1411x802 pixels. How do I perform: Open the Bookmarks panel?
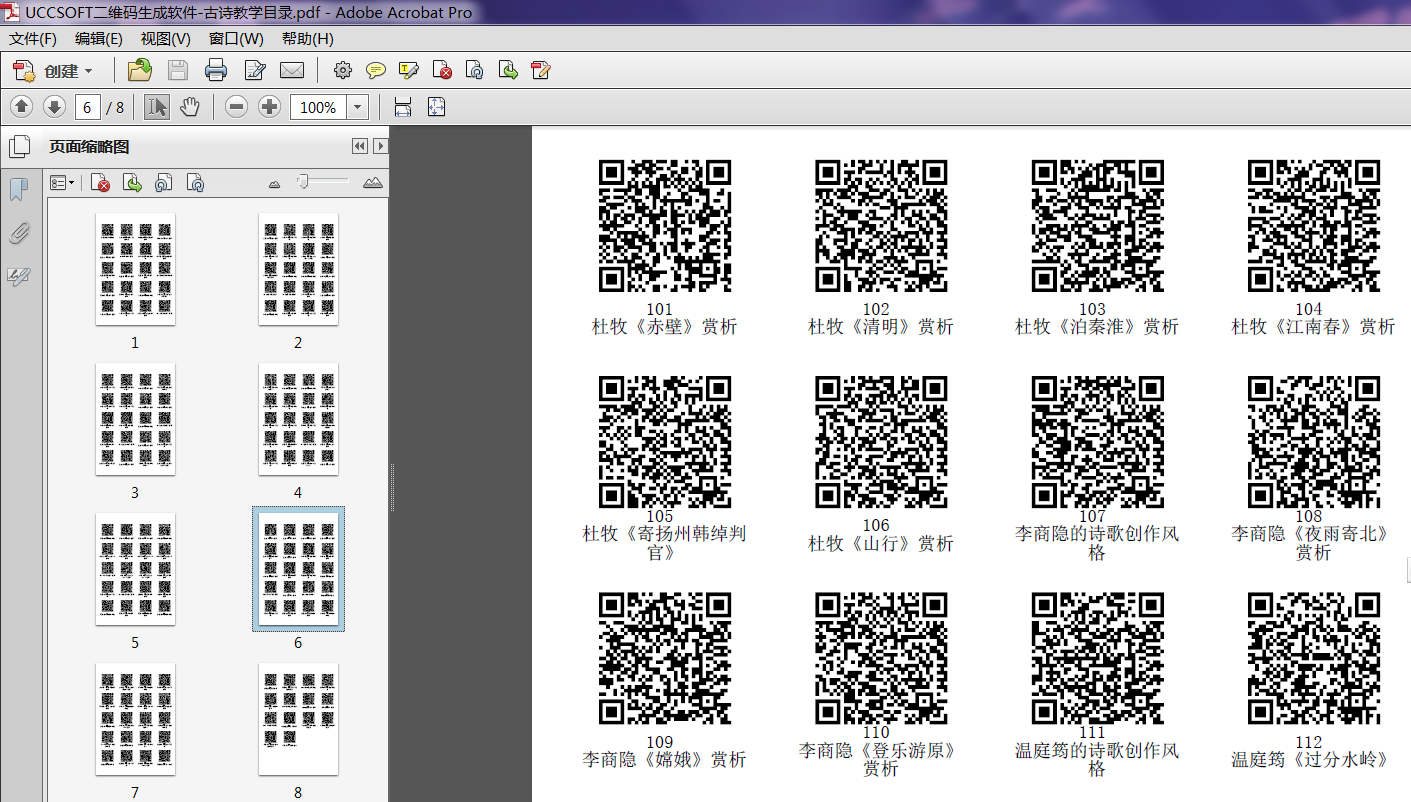19,190
